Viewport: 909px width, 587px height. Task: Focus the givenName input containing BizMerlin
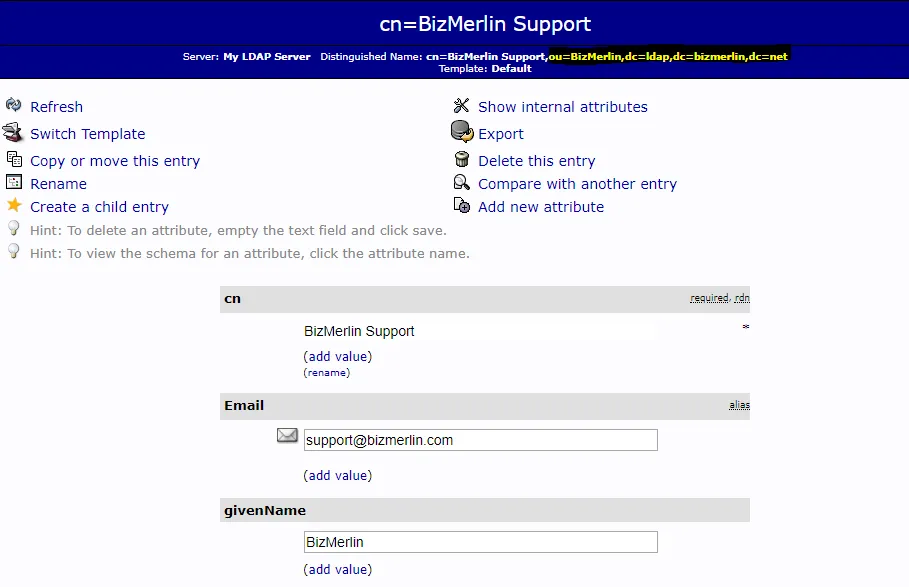481,542
